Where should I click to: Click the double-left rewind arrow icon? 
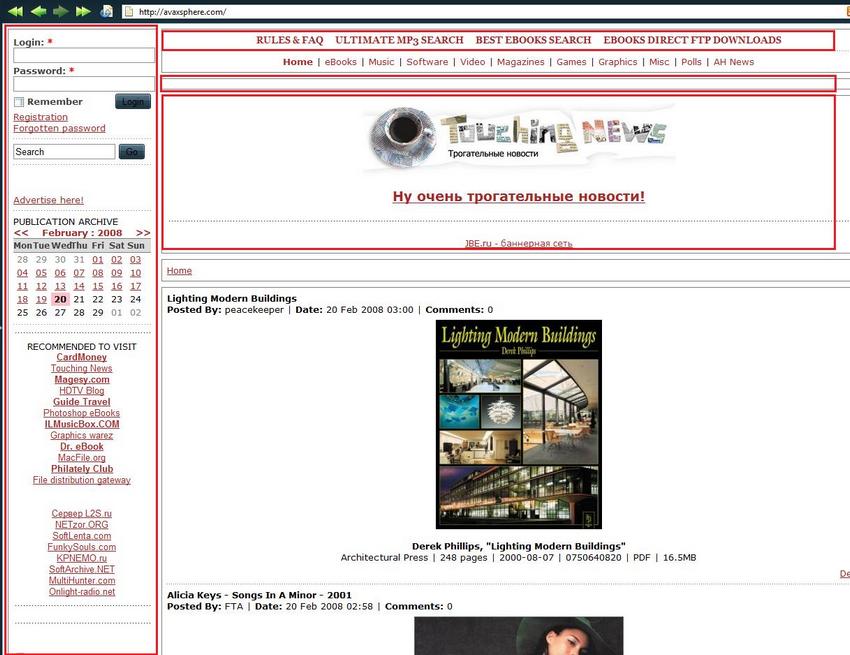(15, 11)
